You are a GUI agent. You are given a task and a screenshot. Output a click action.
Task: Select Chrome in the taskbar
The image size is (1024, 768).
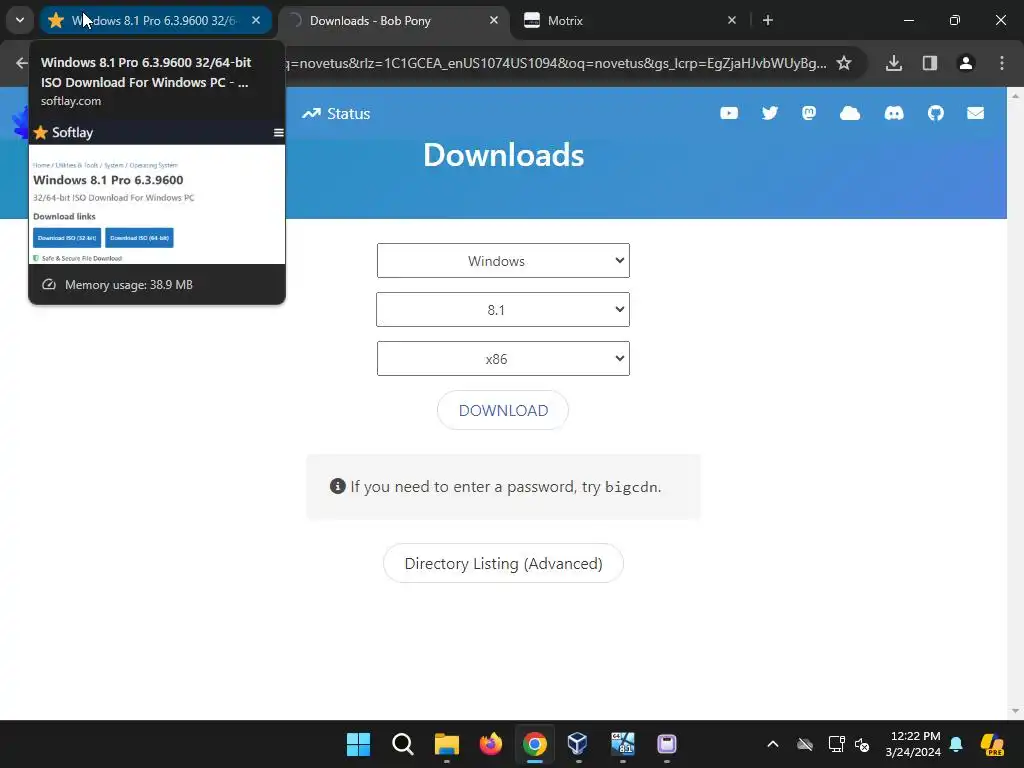(534, 744)
